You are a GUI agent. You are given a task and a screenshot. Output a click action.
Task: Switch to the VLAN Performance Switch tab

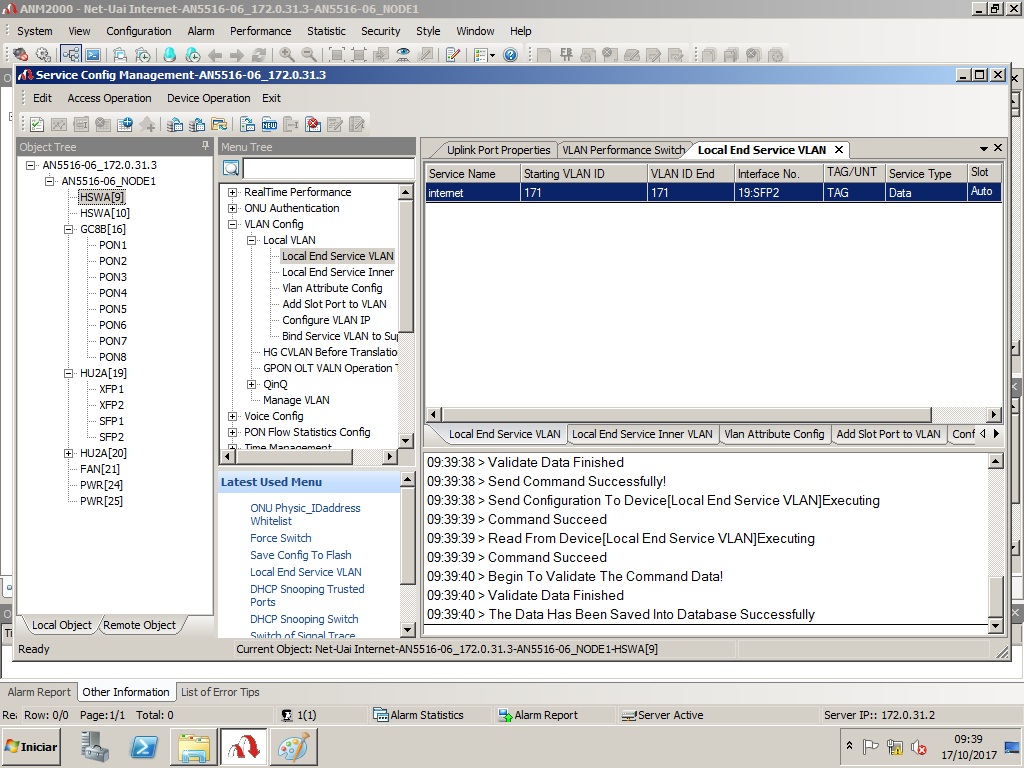click(x=623, y=150)
